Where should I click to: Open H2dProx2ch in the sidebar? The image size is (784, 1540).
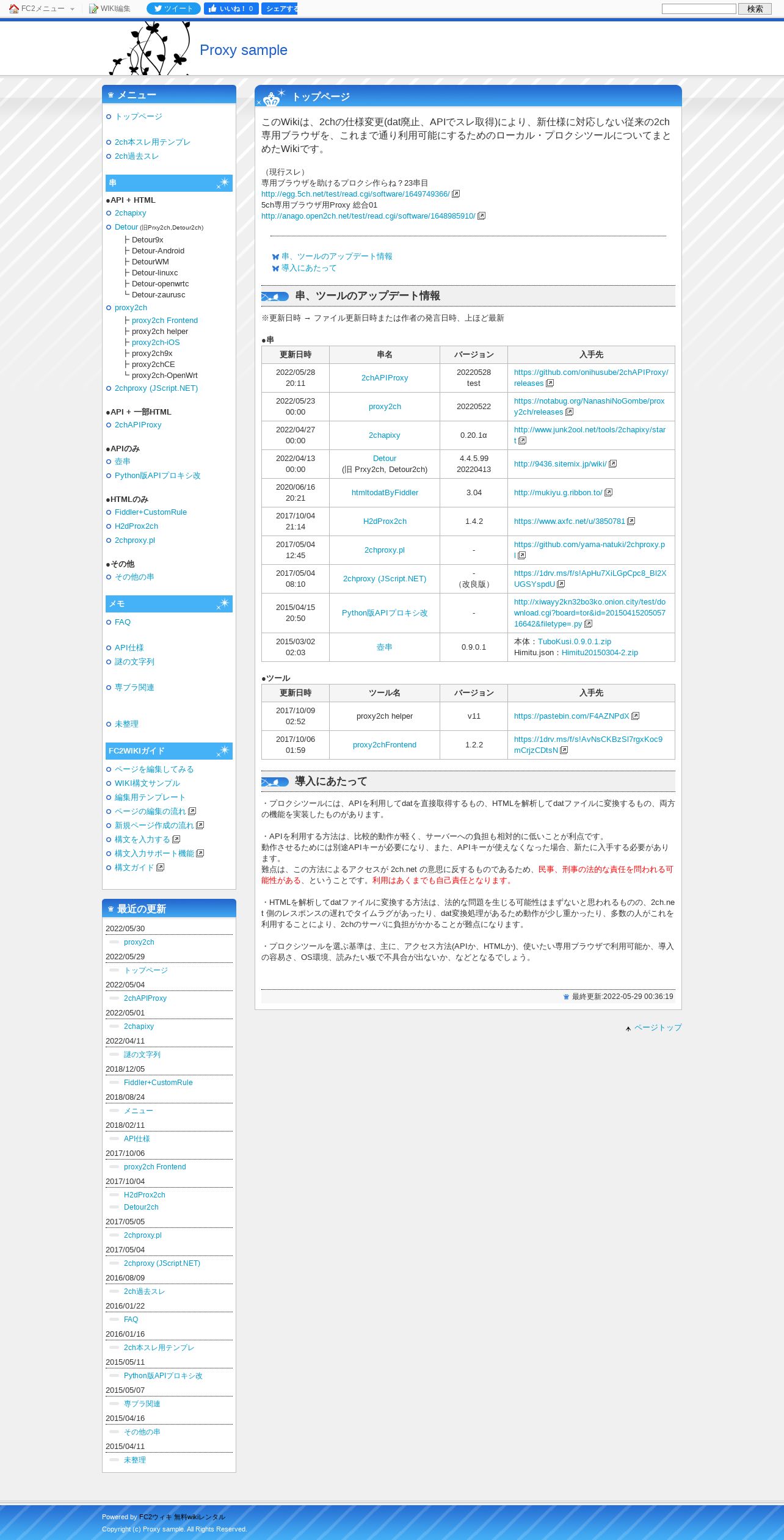click(x=136, y=526)
